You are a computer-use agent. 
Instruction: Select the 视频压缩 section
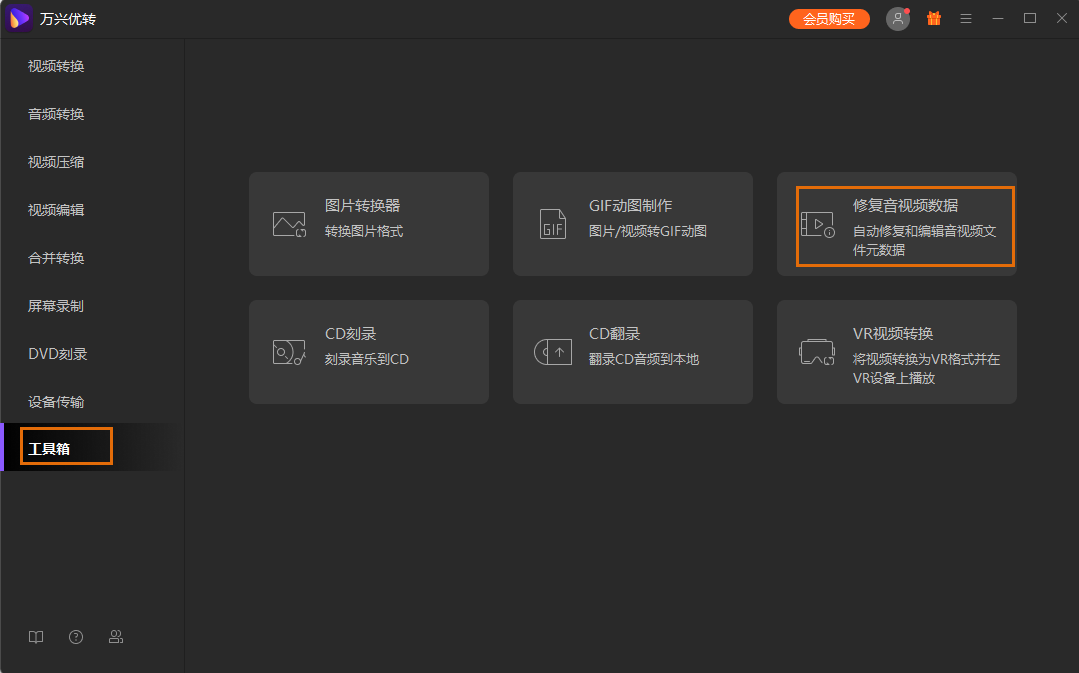(57, 162)
